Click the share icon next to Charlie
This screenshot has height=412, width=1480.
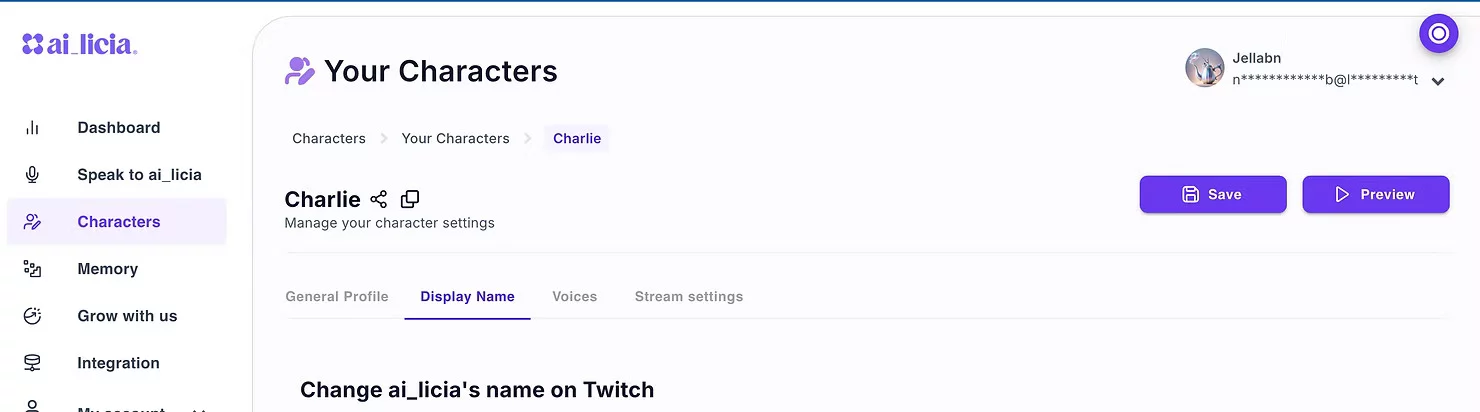click(378, 199)
